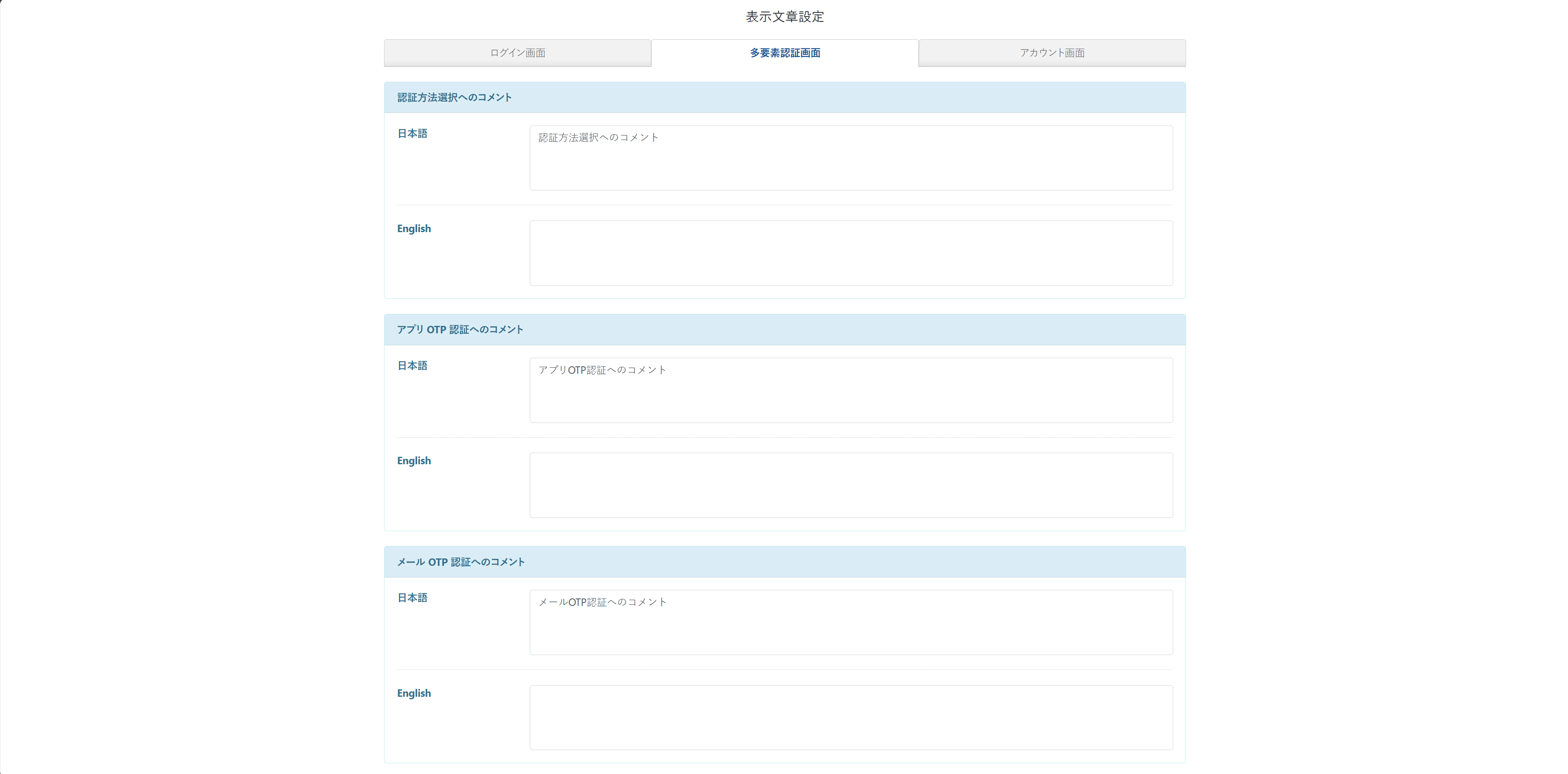Focus 日本語 textarea for アプリ OTP 認証
Viewport: 1568px width, 774px height.
coord(851,390)
